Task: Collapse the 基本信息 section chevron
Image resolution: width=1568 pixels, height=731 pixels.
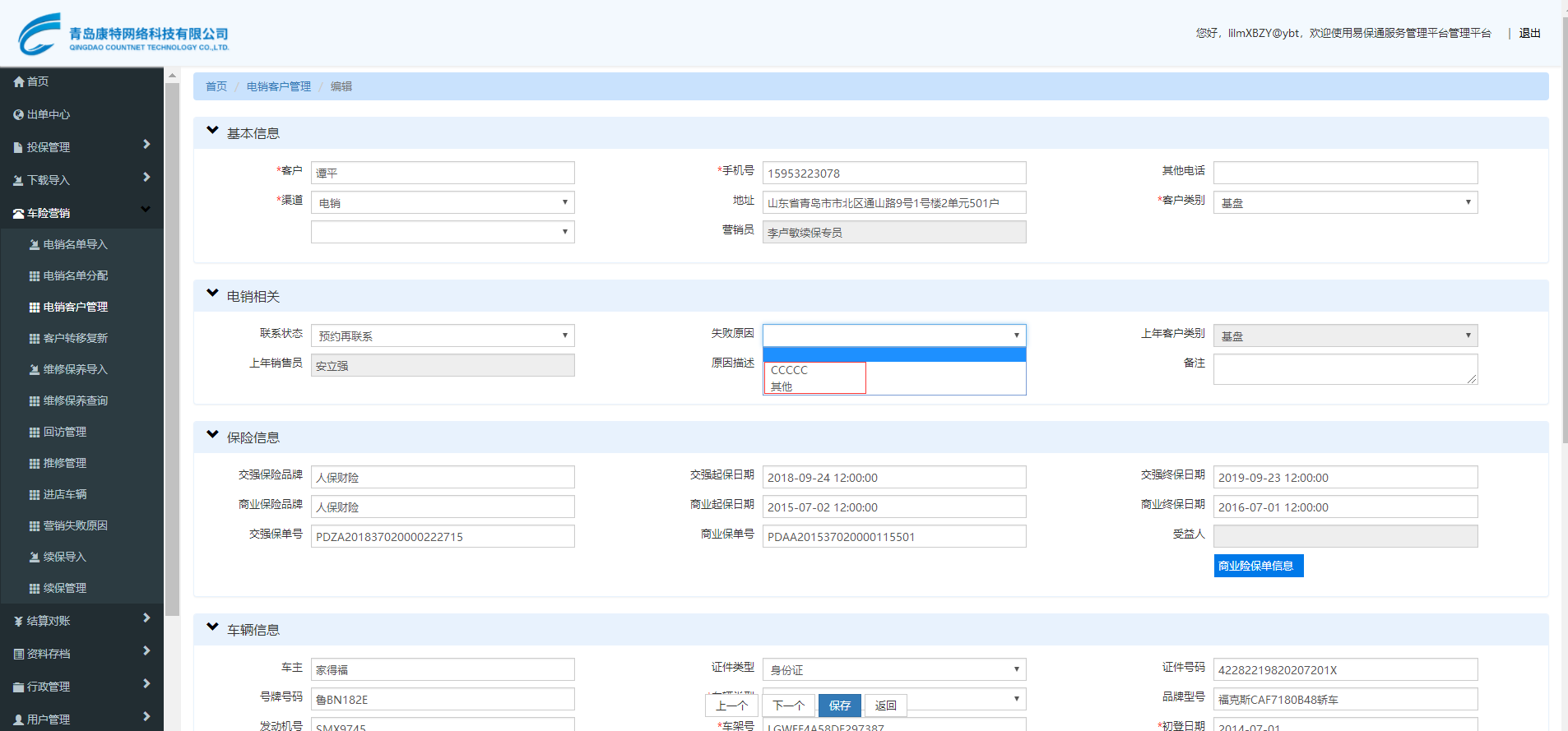Action: click(212, 131)
